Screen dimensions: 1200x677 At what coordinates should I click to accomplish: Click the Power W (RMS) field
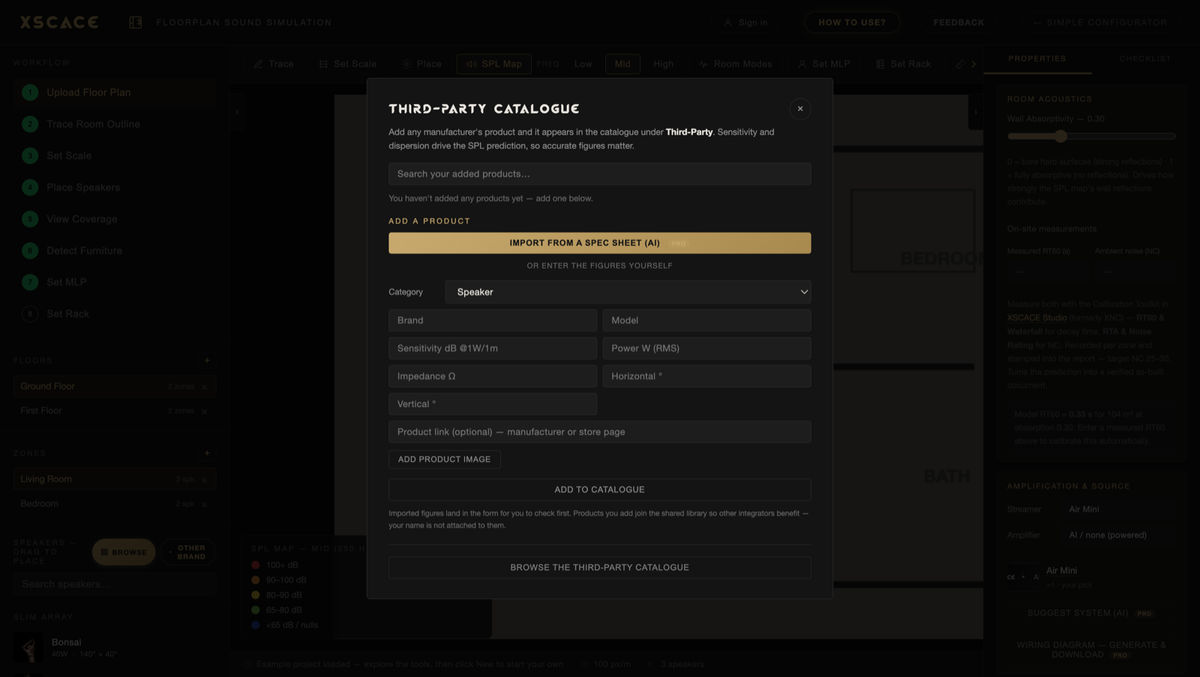(707, 348)
